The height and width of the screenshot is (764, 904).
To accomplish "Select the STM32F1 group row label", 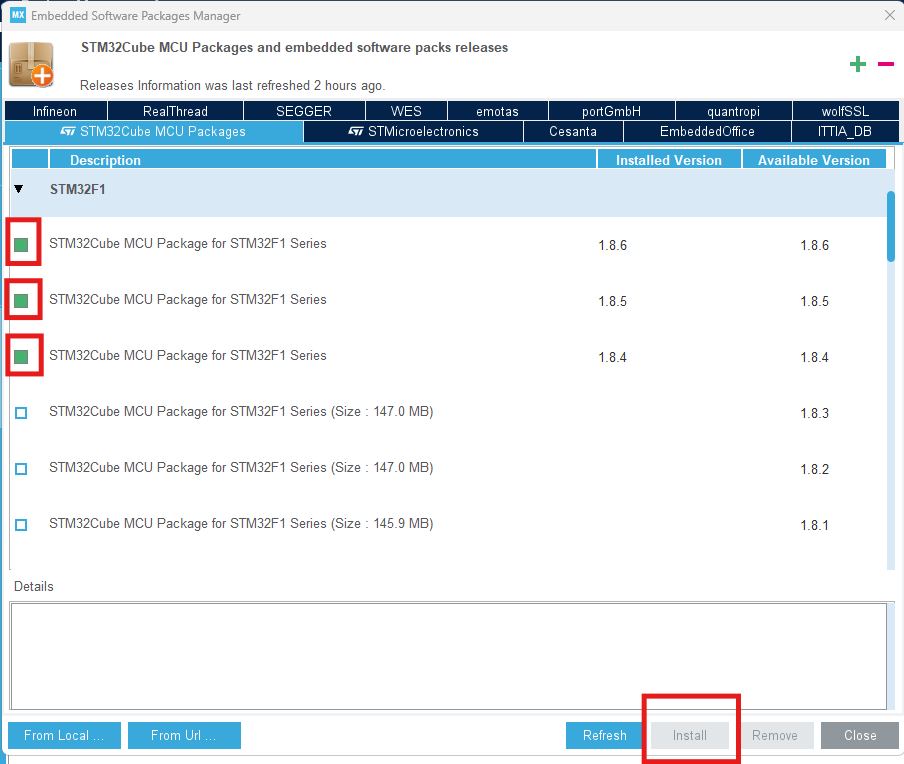I will pyautogui.click(x=78, y=189).
